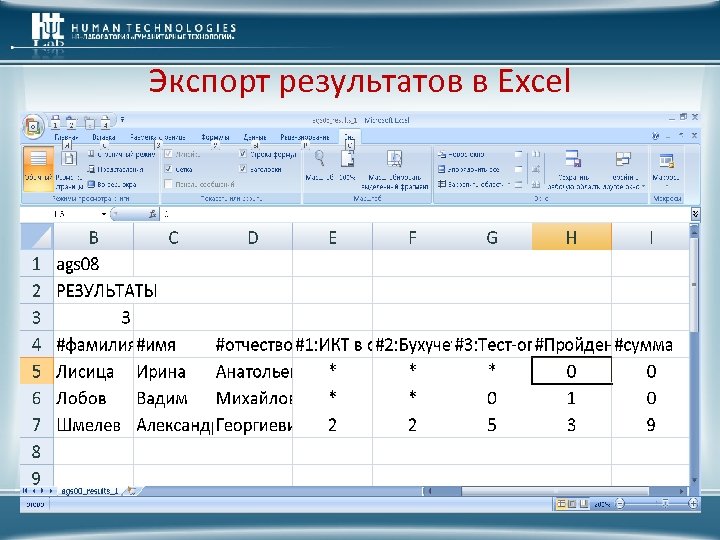Select Normal view in status bar
Screen dimensions: 720x540
(561, 504)
